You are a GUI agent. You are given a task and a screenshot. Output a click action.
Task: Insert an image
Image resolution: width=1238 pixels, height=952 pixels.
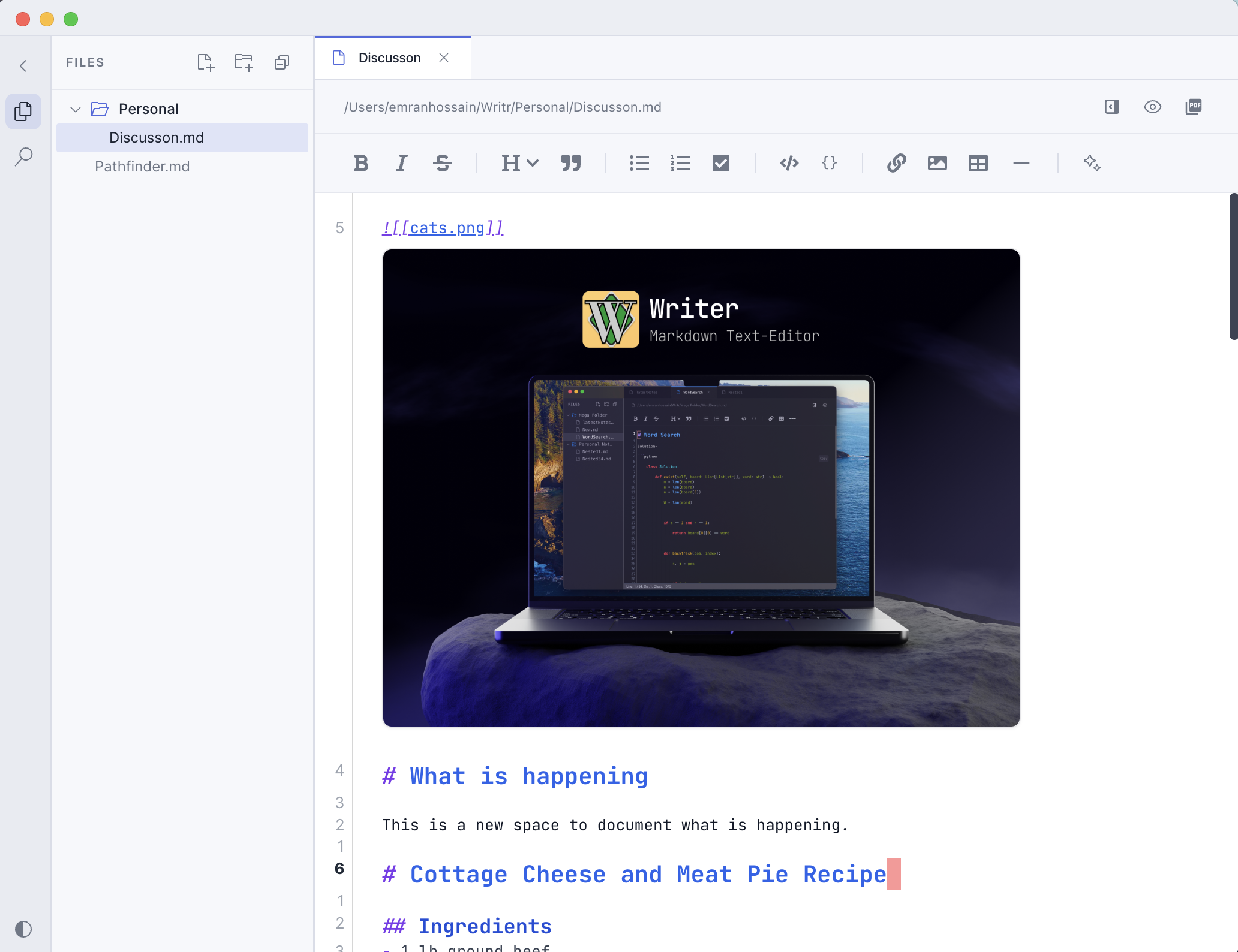coord(937,163)
